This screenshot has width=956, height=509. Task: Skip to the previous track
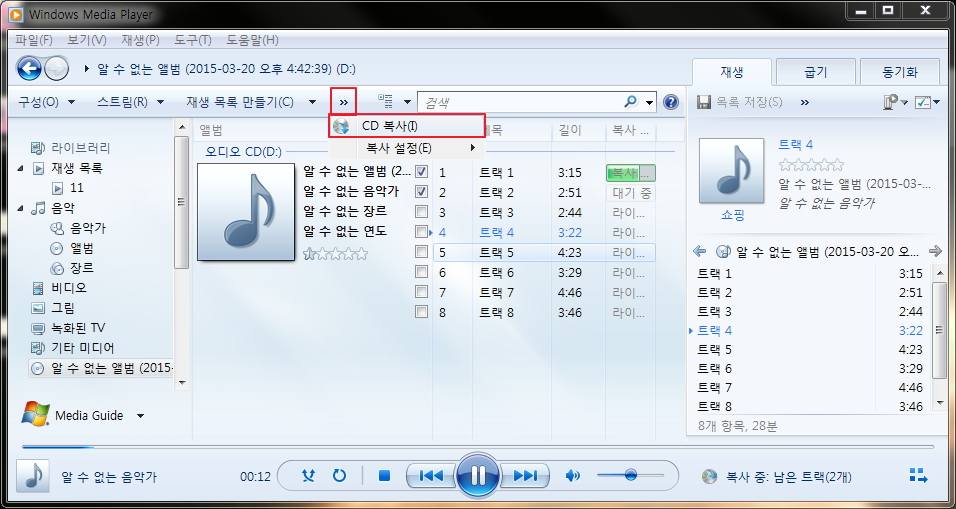click(x=431, y=475)
